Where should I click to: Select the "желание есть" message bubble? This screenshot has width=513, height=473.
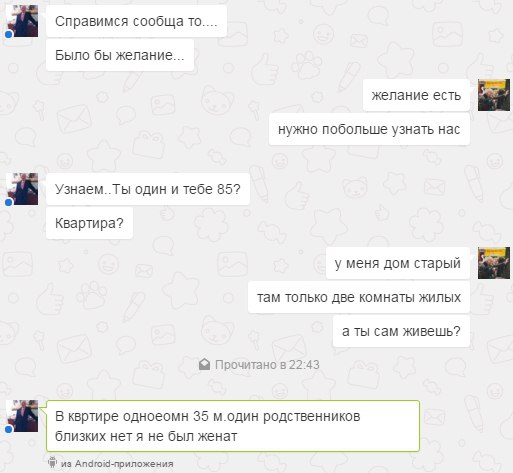click(x=416, y=95)
